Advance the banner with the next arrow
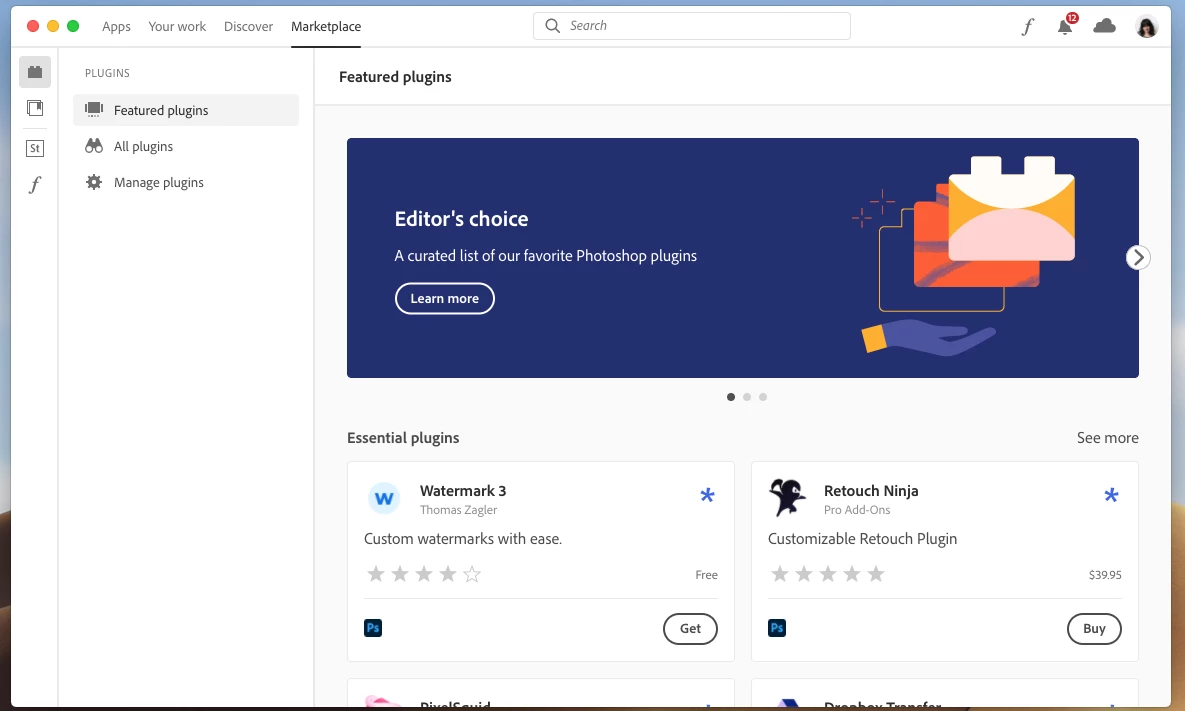Viewport: 1185px width, 711px height. pos(1137,258)
